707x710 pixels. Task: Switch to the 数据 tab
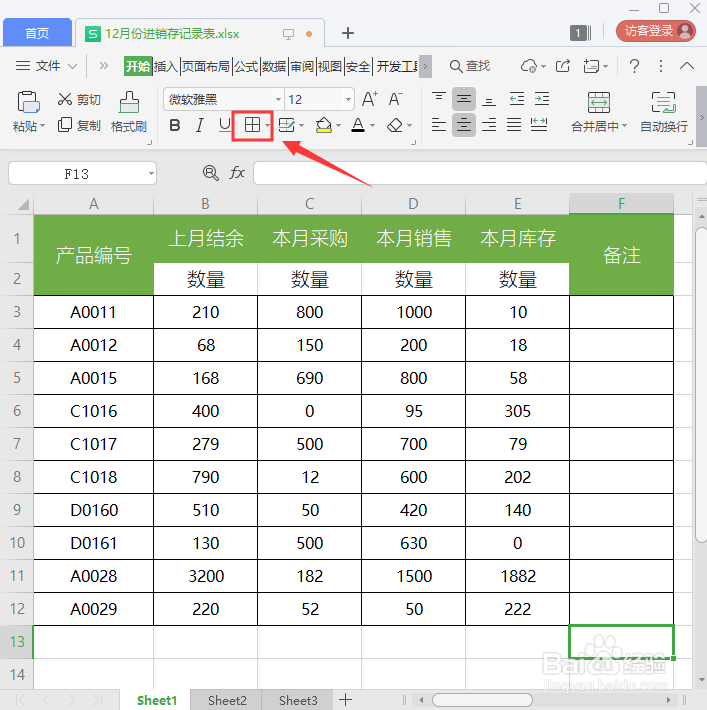click(274, 67)
